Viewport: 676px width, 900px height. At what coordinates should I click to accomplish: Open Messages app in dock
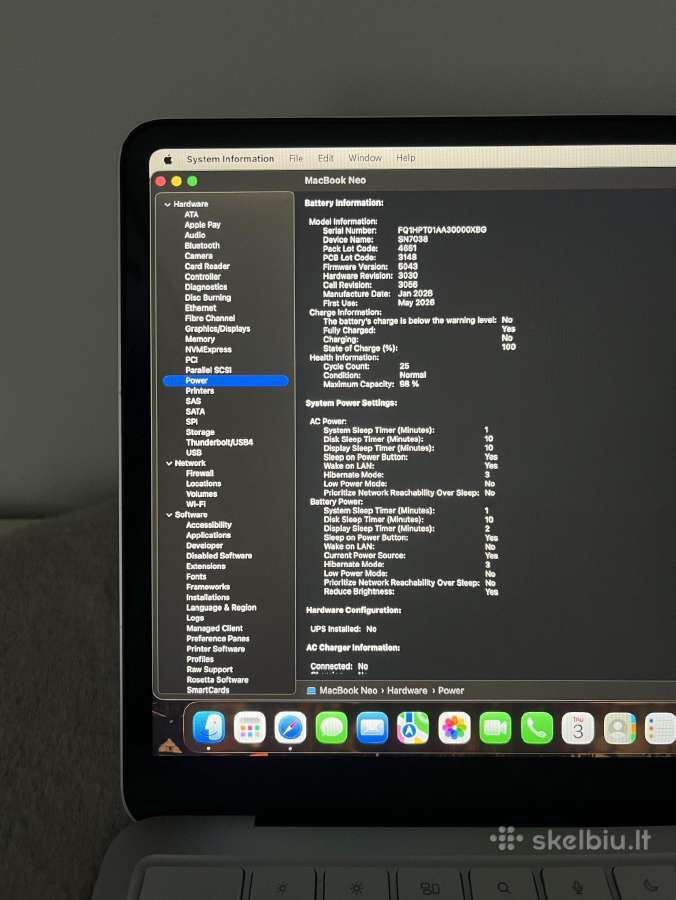coord(331,727)
